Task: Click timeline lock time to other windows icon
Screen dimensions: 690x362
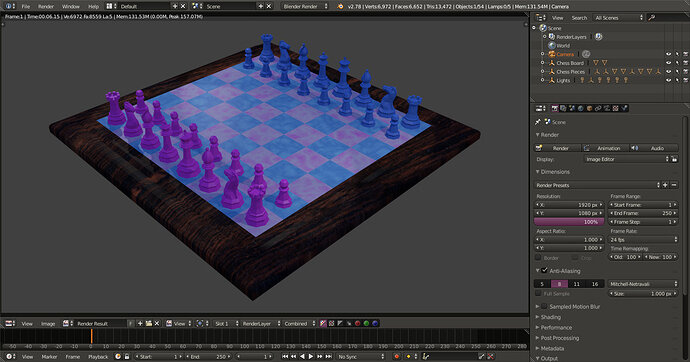Action: [x=127, y=357]
